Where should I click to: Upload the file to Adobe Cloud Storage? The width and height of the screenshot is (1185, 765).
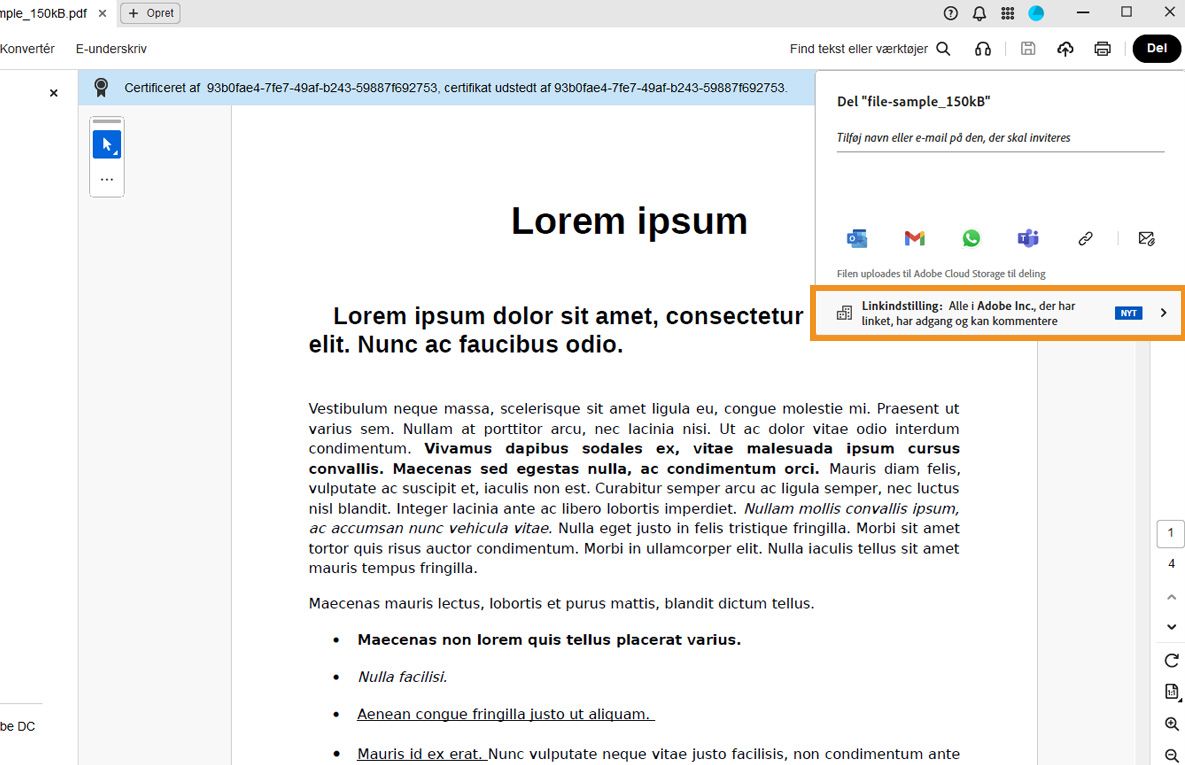click(x=1064, y=48)
